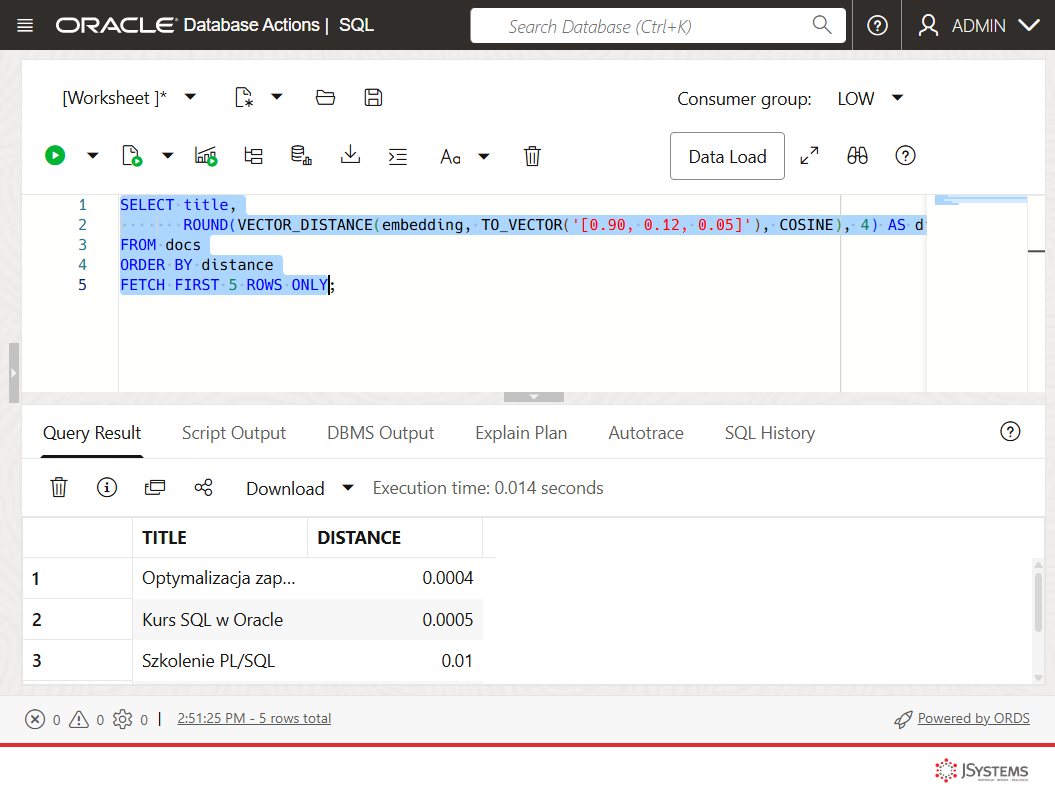Open the hamburger navigation menu
1055x798 pixels.
25,26
